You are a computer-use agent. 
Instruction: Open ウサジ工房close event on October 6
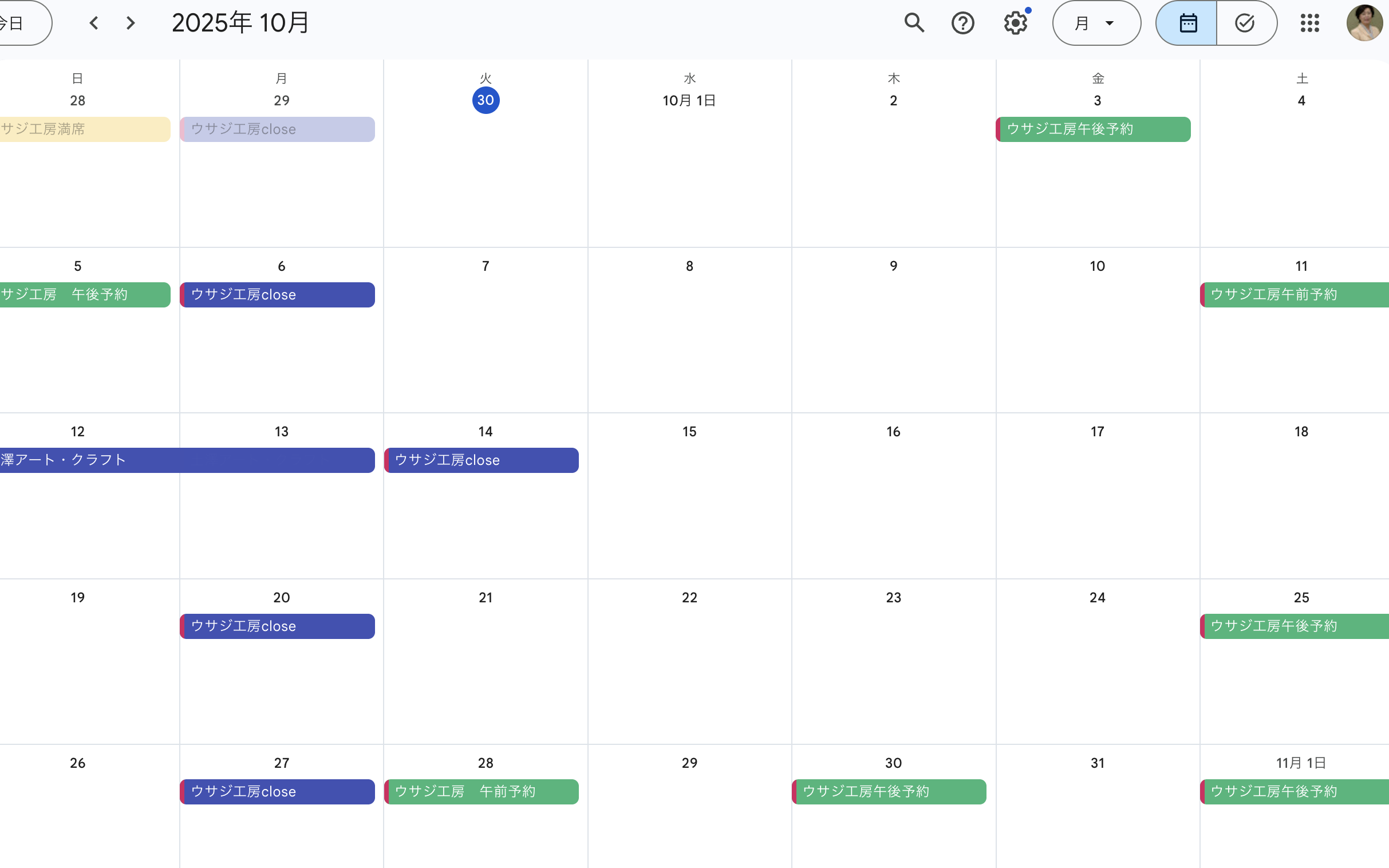click(277, 294)
